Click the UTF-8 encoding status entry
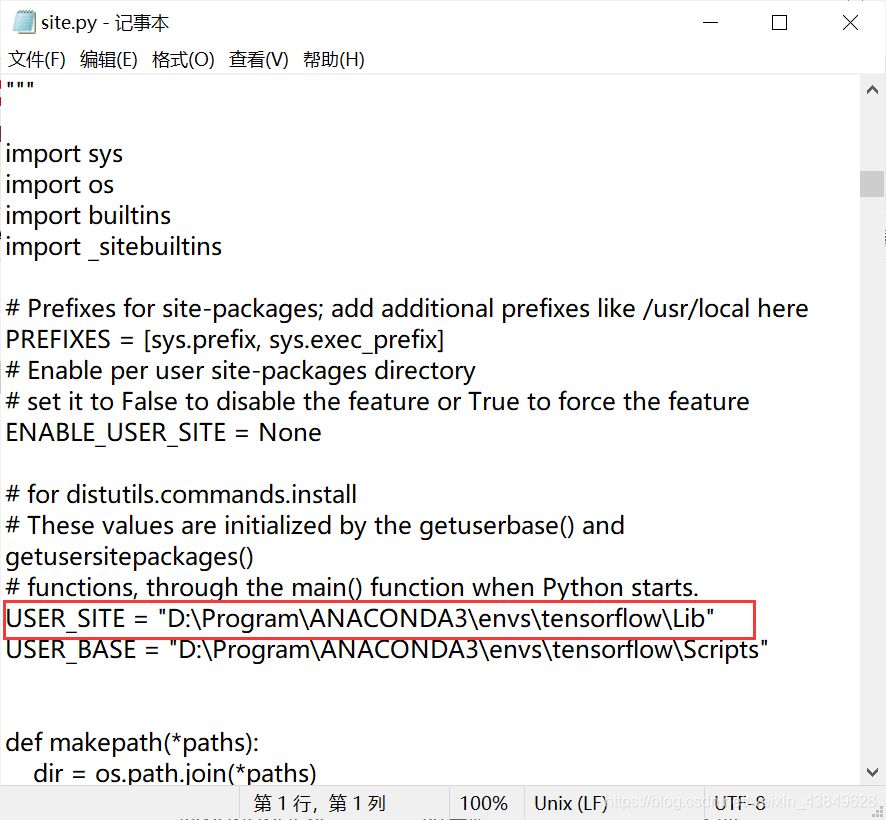 (x=740, y=803)
